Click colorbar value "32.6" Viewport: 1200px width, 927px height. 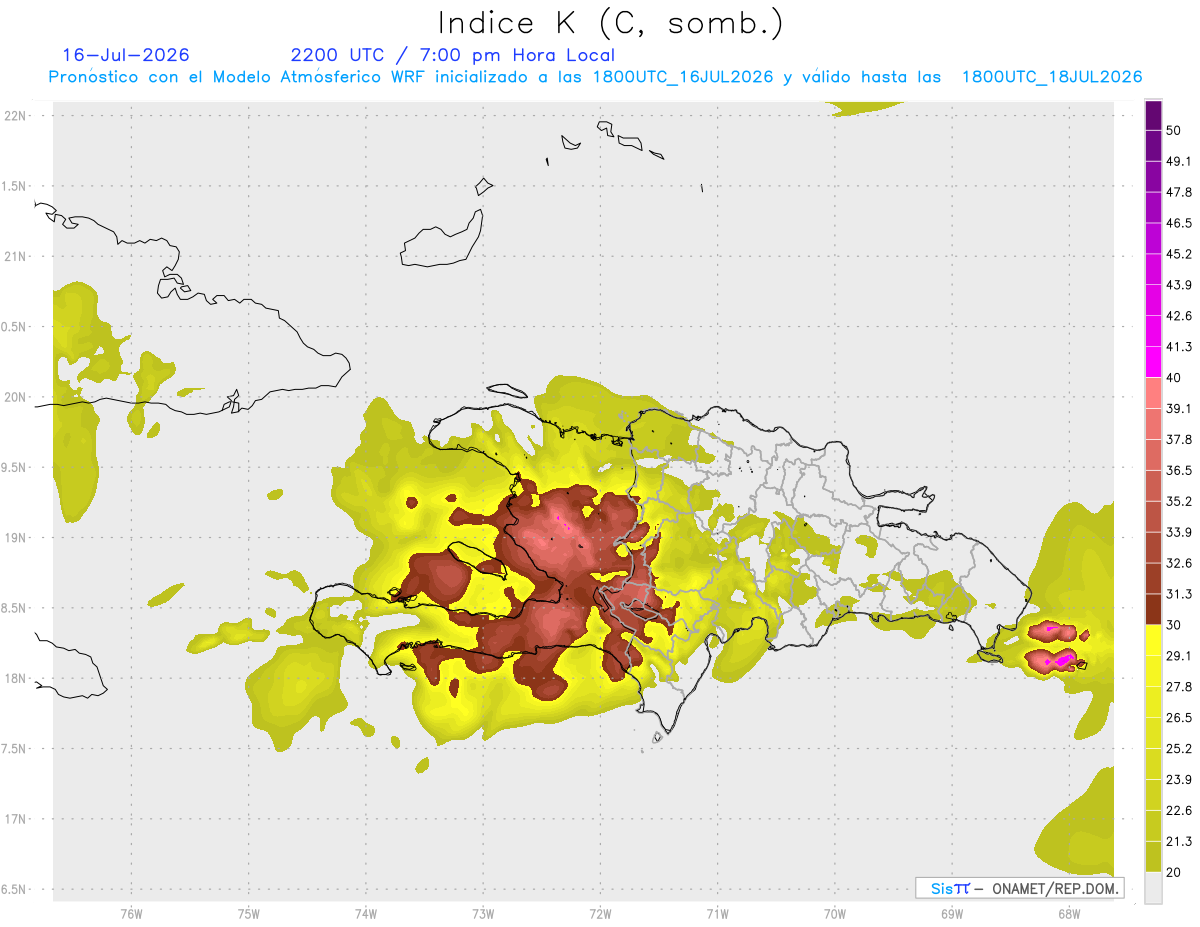1179,563
